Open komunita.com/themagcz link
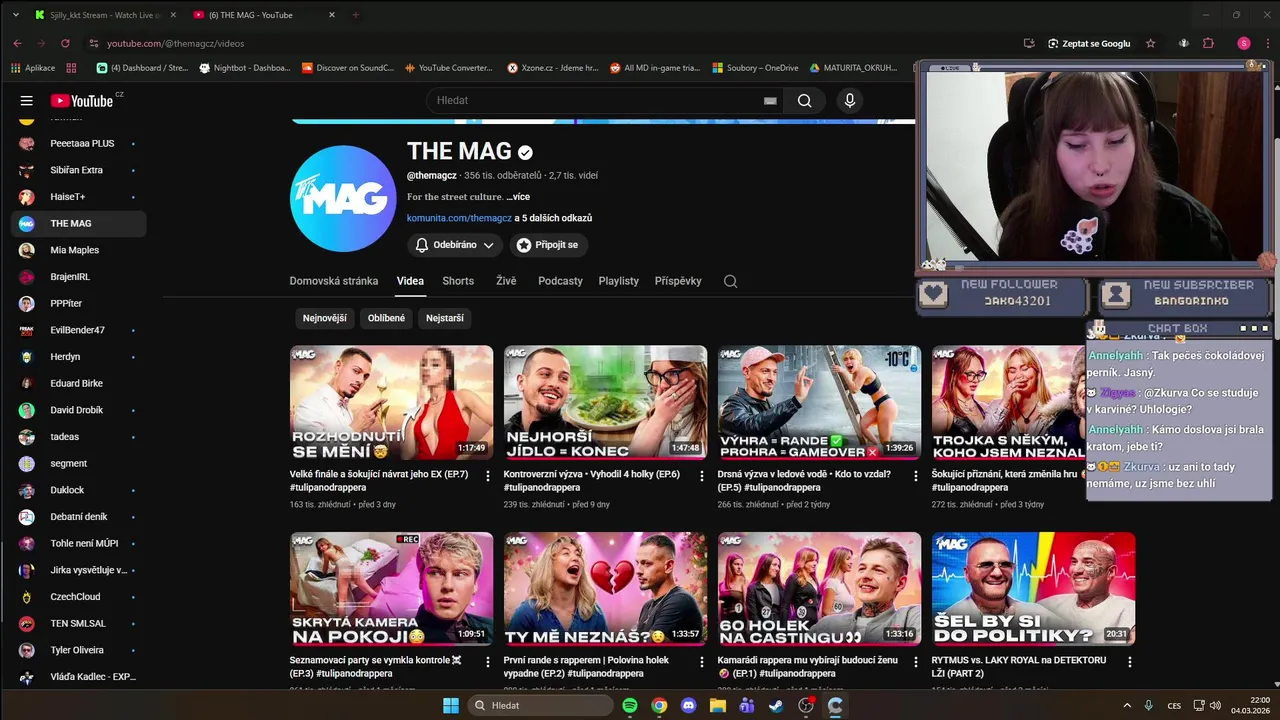The height and width of the screenshot is (720, 1280). (459, 218)
